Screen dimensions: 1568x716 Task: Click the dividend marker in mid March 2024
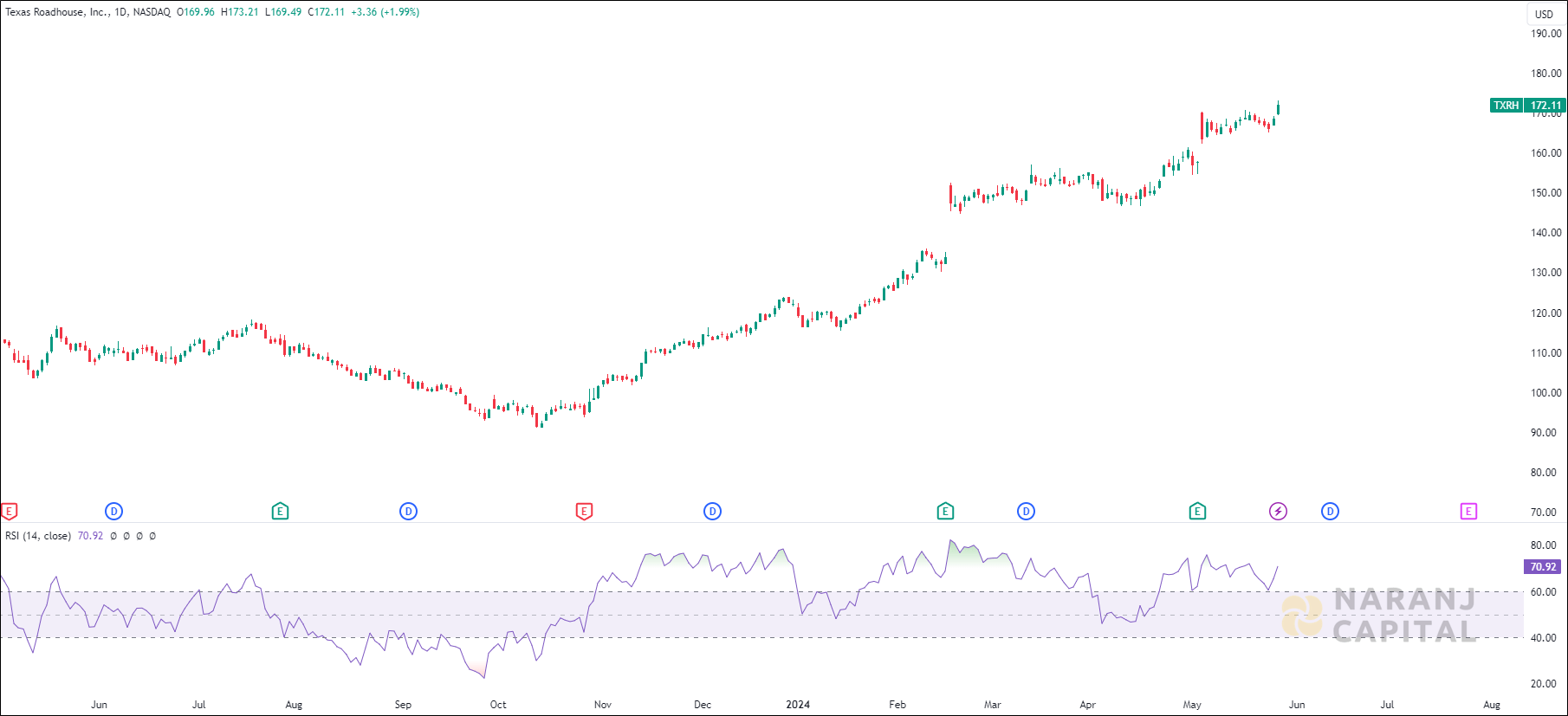pyautogui.click(x=1026, y=512)
